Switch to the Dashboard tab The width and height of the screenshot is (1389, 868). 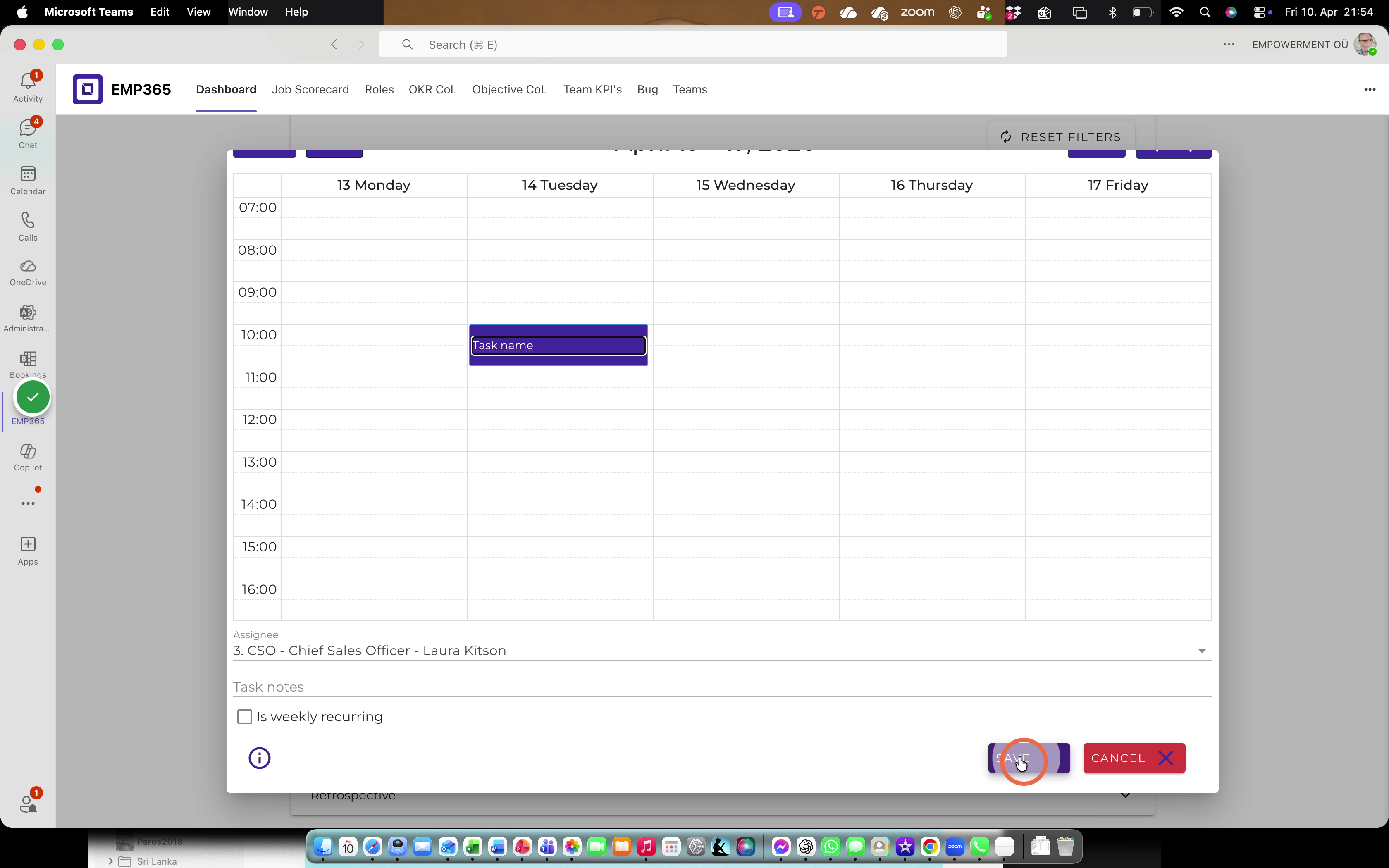[226, 90]
